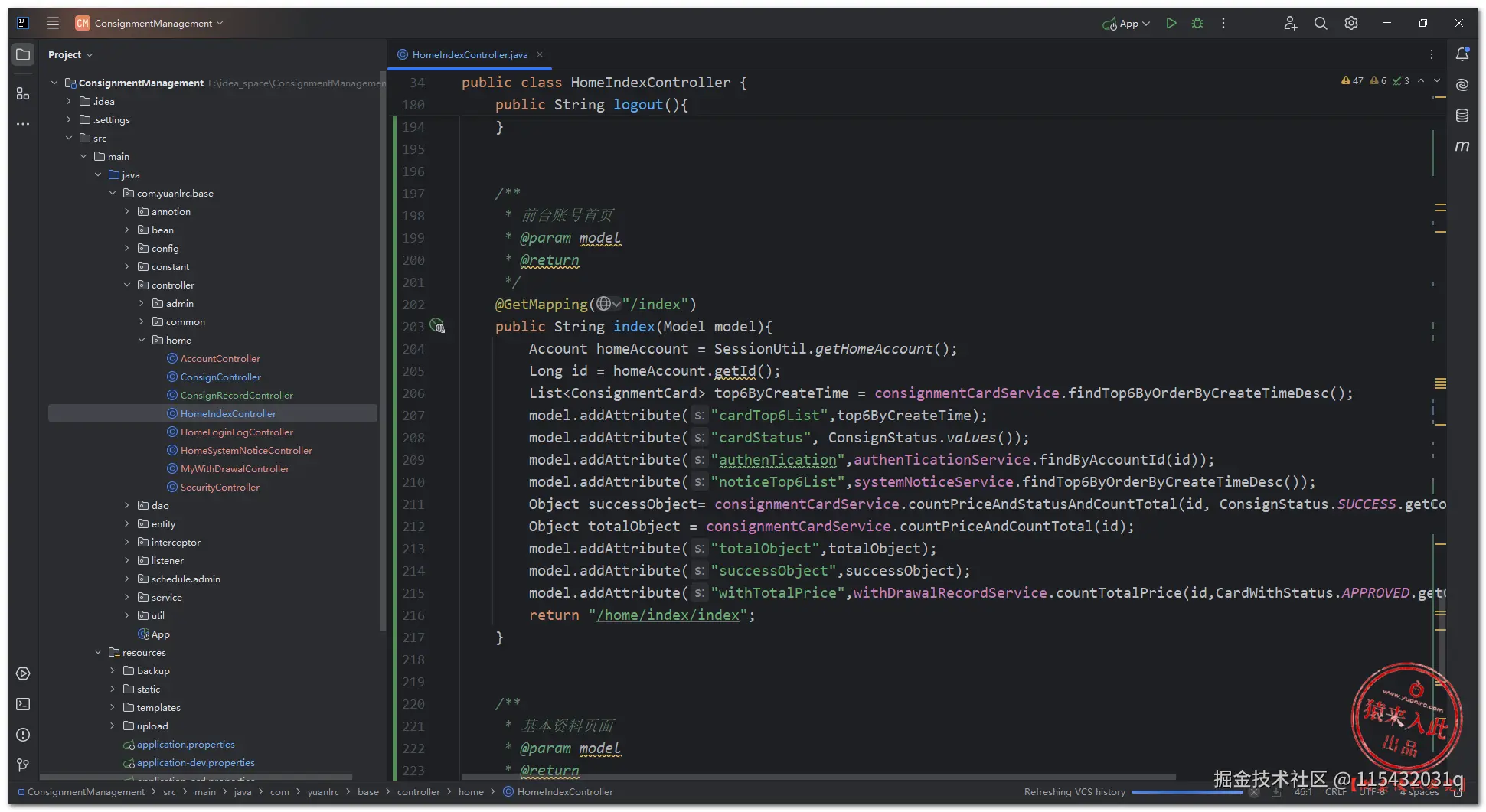
Task: Open ConsignController class in tree
Action: (x=220, y=377)
